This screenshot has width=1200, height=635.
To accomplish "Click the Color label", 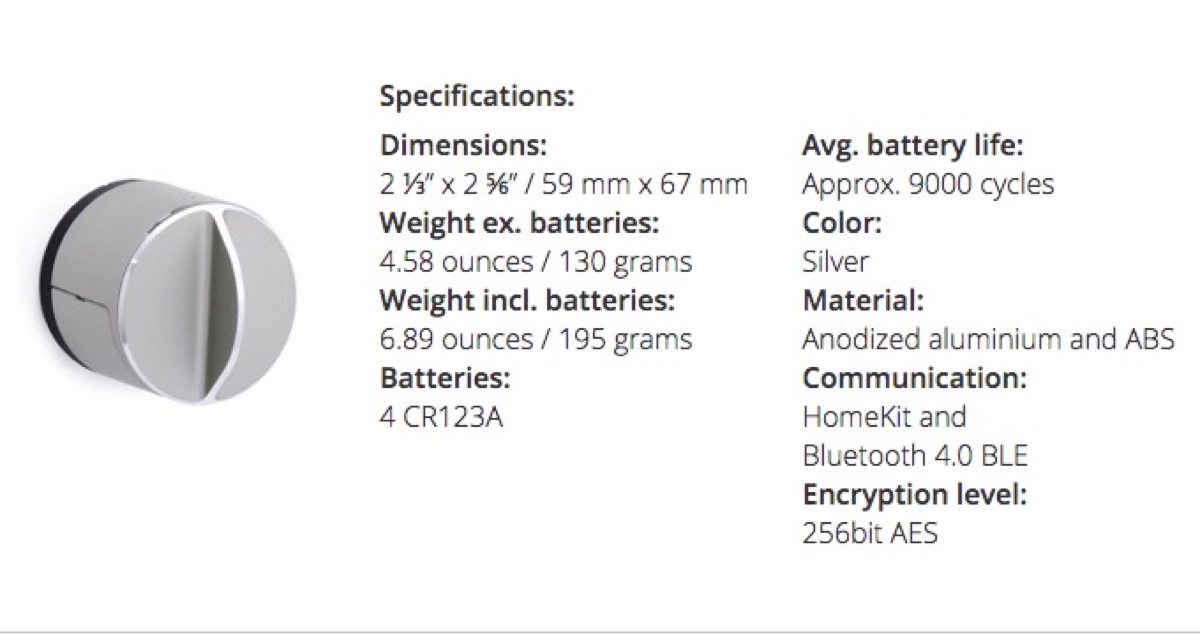I will click(842, 223).
